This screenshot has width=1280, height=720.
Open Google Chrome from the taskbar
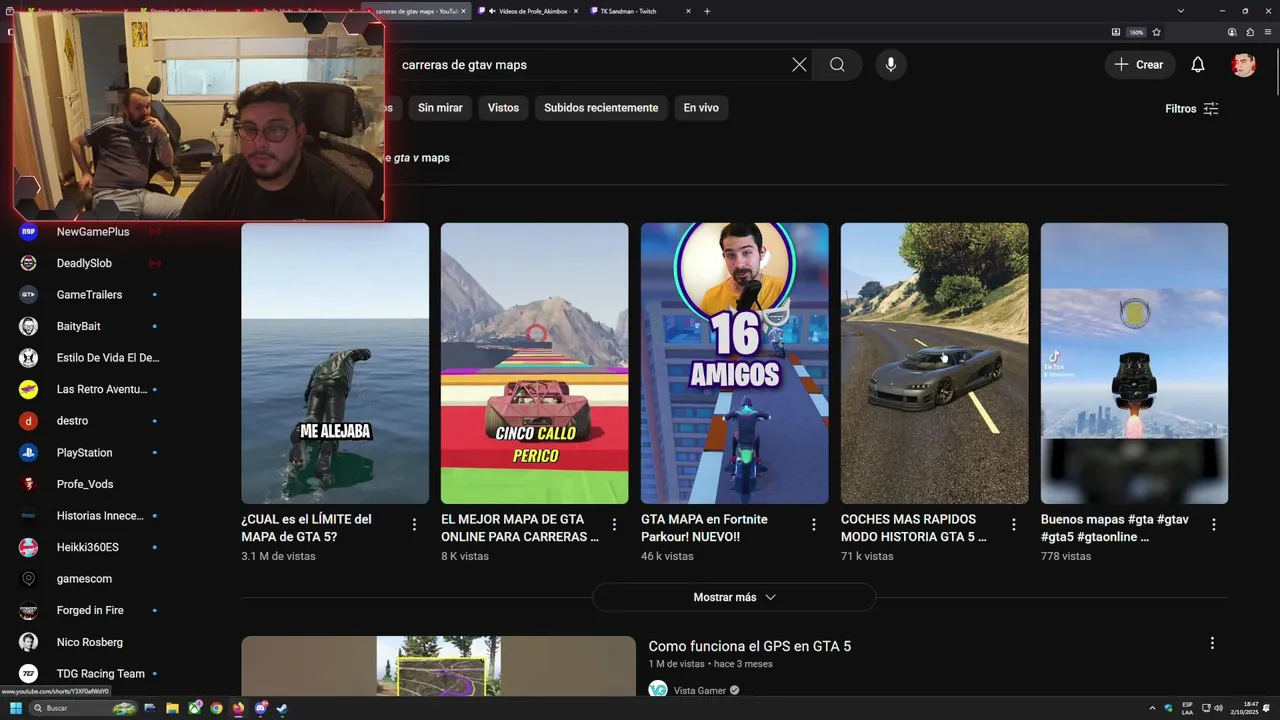pos(216,708)
